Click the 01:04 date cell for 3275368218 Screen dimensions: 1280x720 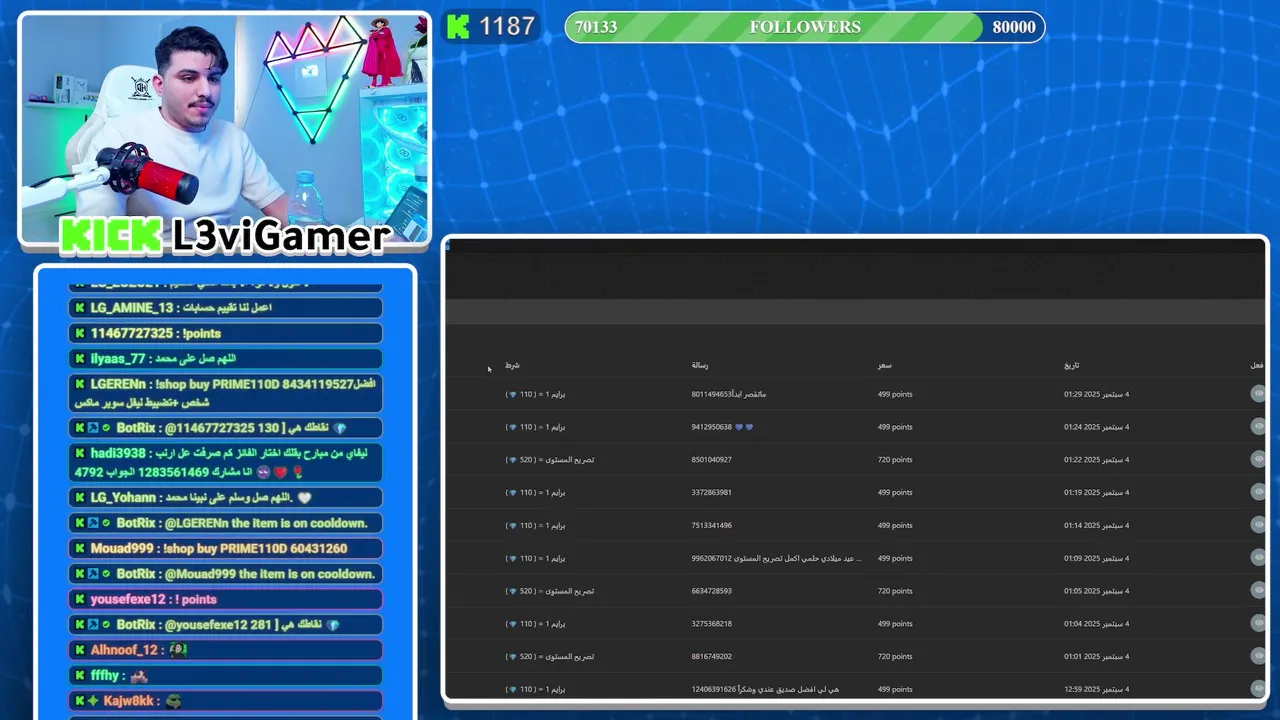click(x=1096, y=624)
